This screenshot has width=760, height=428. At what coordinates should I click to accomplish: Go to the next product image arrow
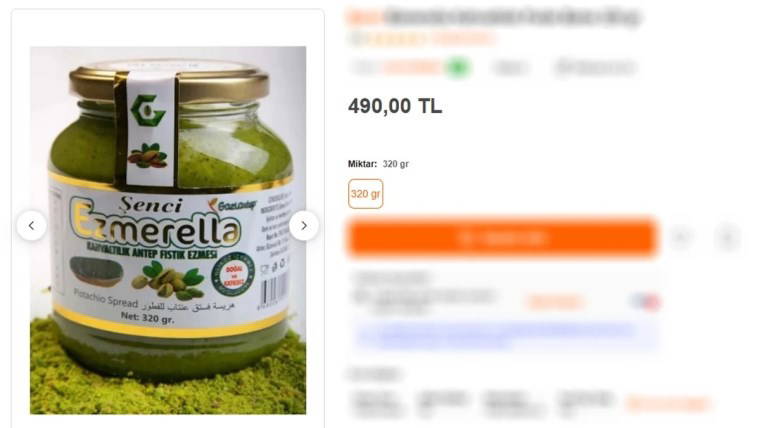coord(304,225)
